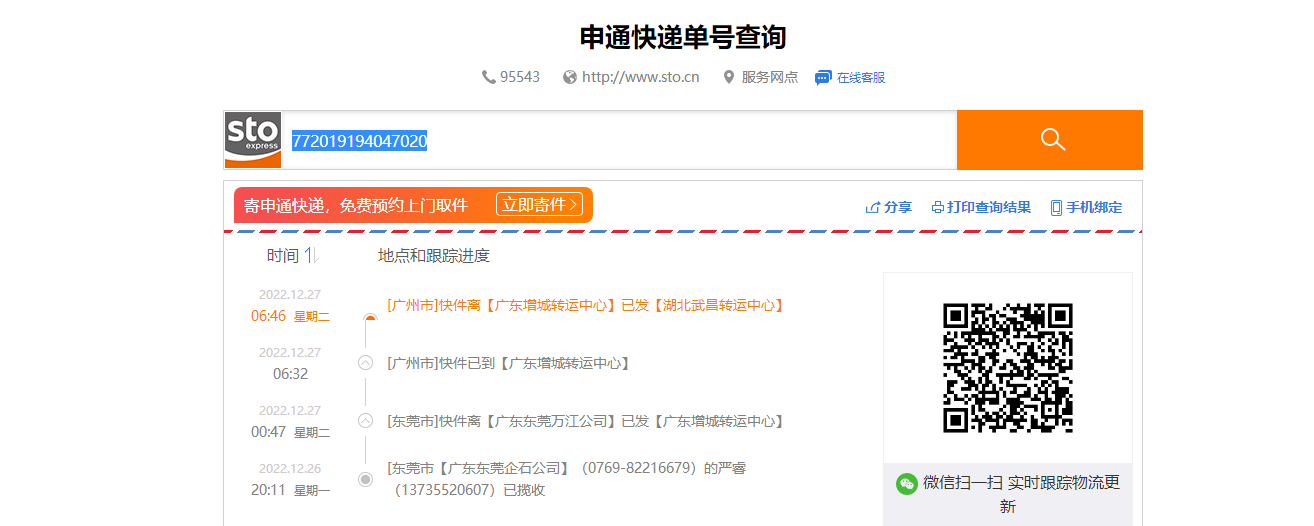The width and height of the screenshot is (1314, 526).
Task: Click the up-arrow circle marker for 06:32
Action: tap(365, 363)
